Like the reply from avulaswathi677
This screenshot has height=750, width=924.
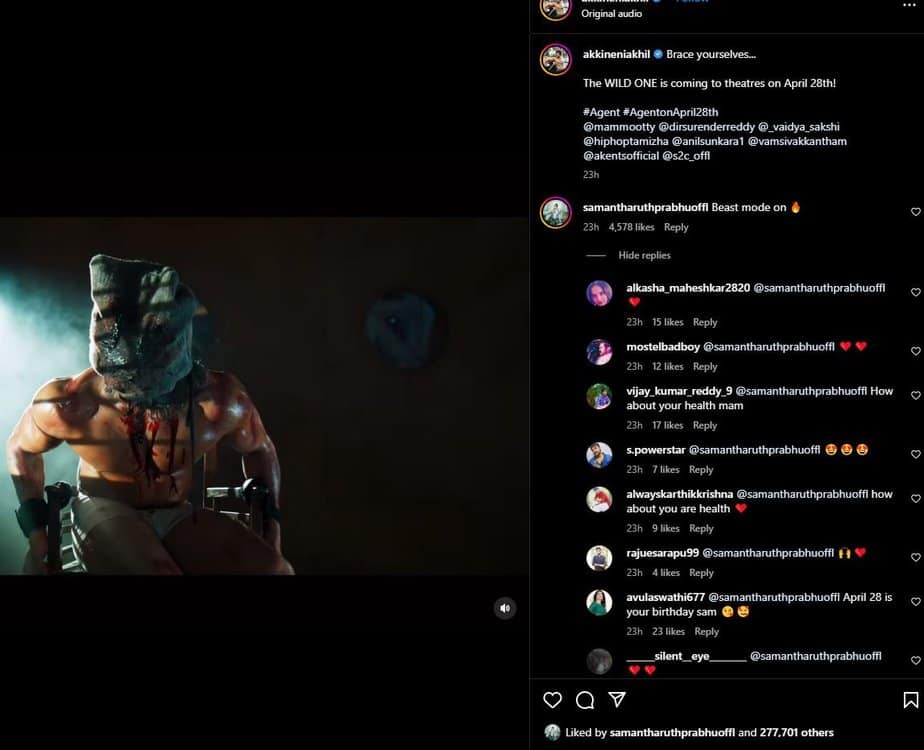coord(916,602)
